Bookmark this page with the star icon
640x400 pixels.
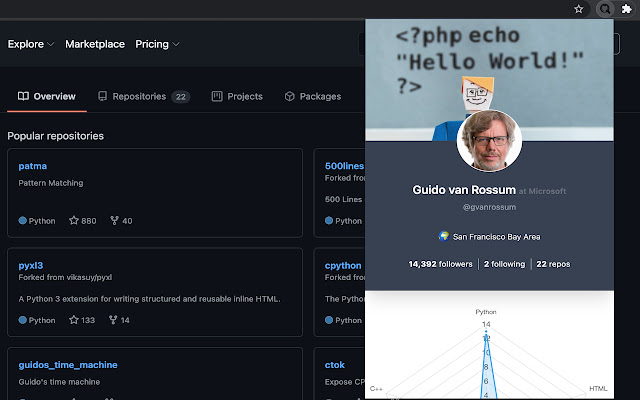578,9
